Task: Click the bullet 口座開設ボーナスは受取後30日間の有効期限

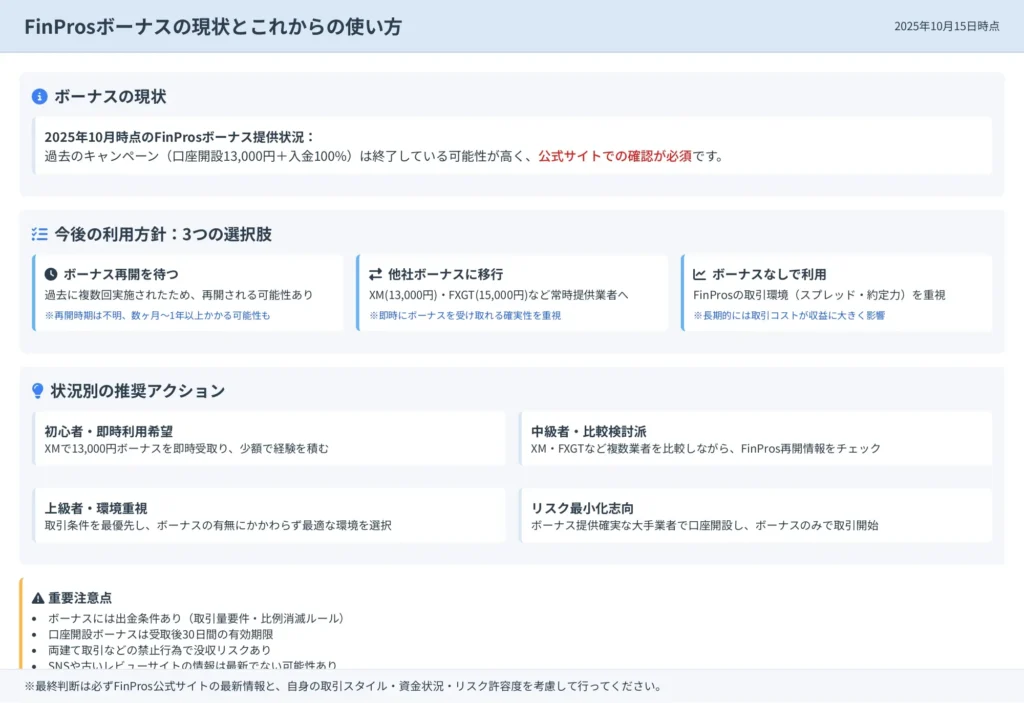Action: point(160,634)
